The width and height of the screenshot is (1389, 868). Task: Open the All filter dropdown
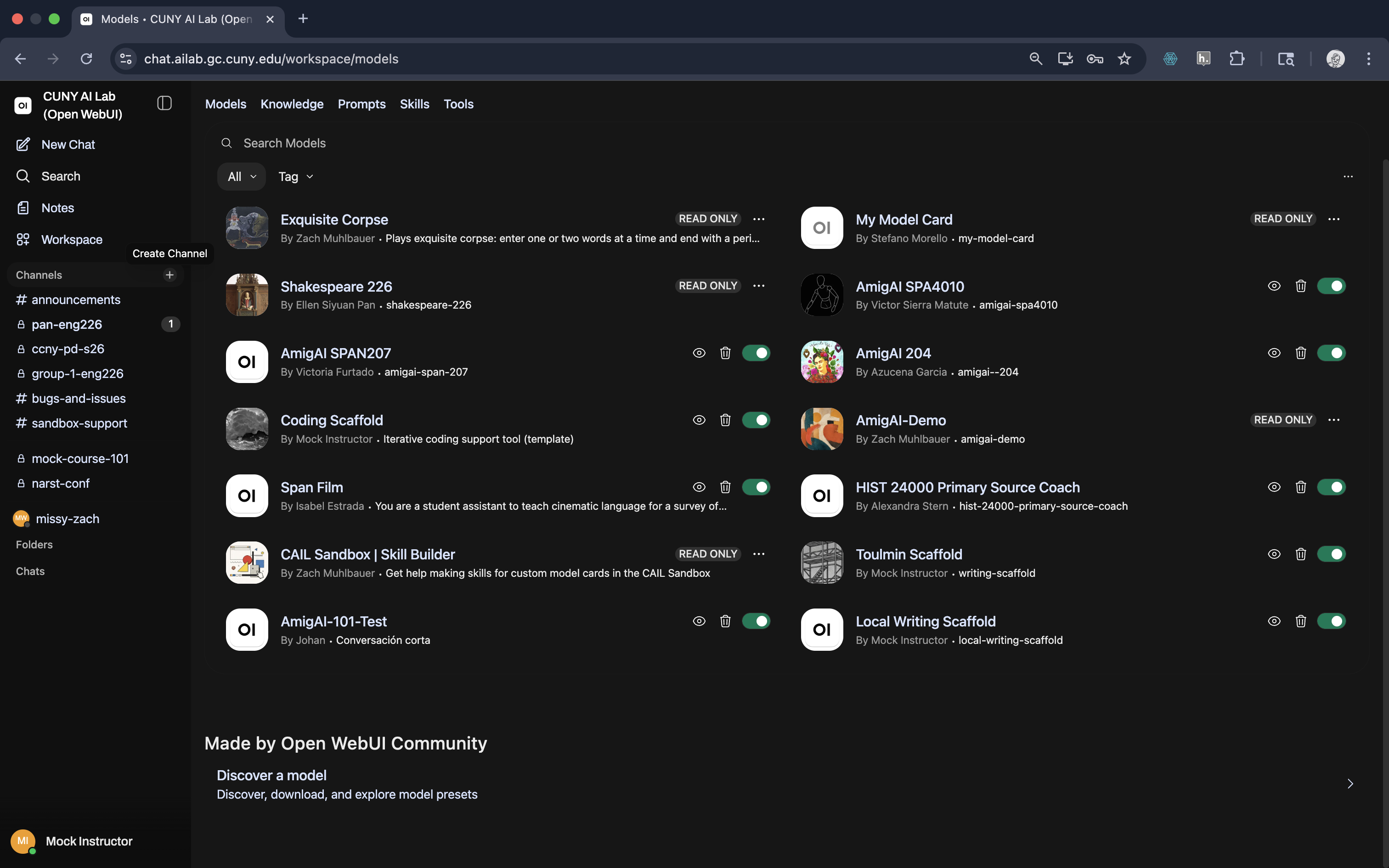[x=242, y=177]
